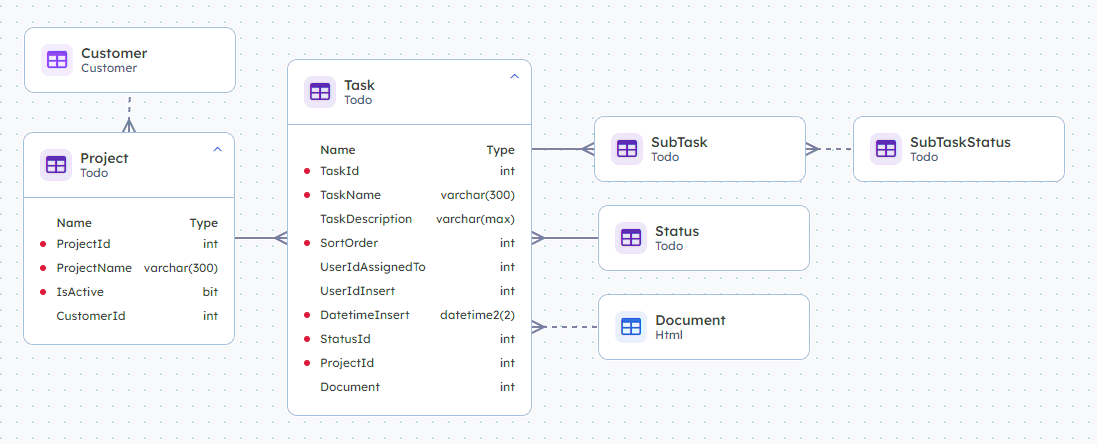This screenshot has height=444, width=1097.
Task: Click the Task table icon
Action: (320, 92)
